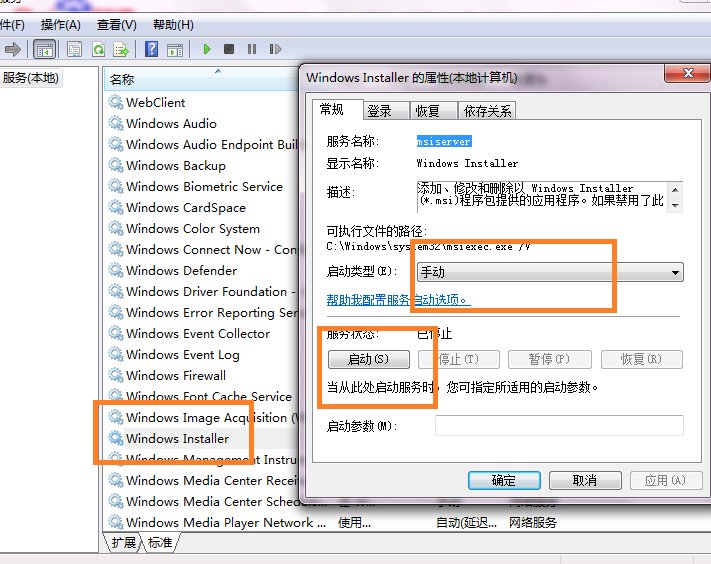711x564 pixels.
Task: Select Windows Media Center Receiver row
Action: coord(204,480)
